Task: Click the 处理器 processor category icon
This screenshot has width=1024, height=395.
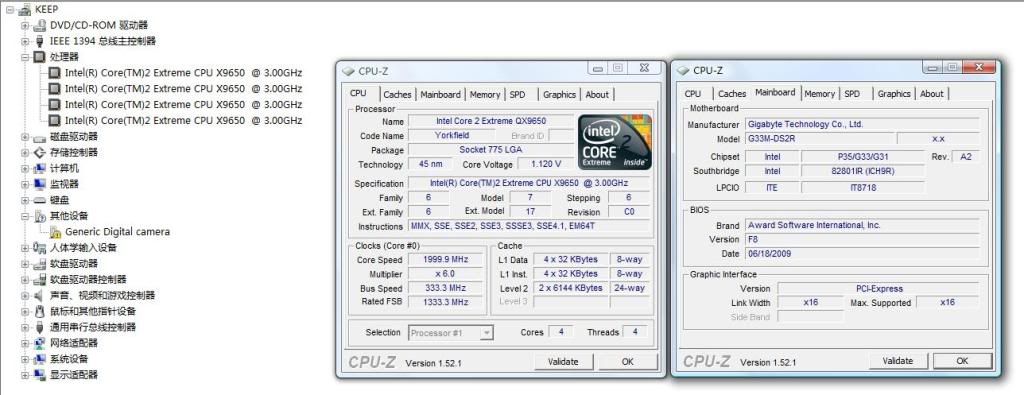Action: [x=40, y=57]
